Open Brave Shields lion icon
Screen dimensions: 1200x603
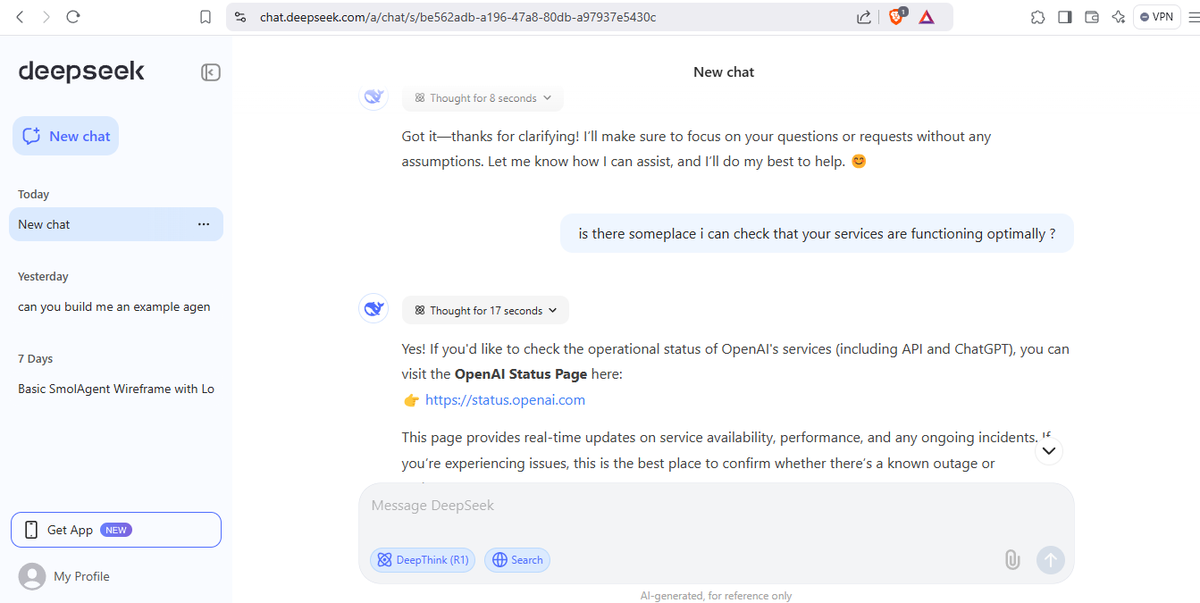[x=897, y=16]
